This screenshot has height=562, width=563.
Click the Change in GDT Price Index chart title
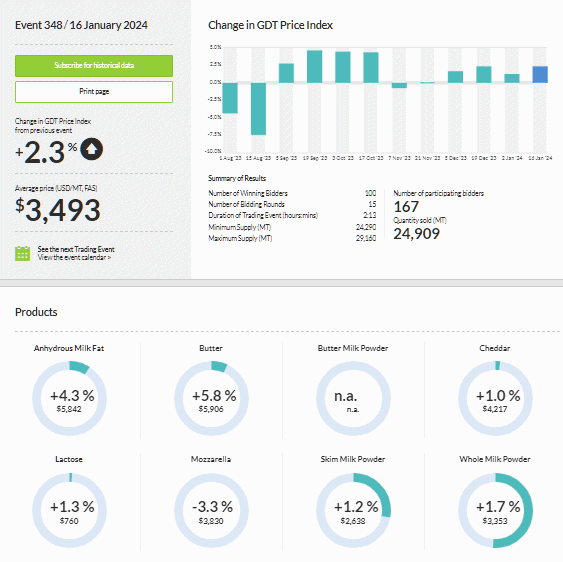pyautogui.click(x=270, y=25)
